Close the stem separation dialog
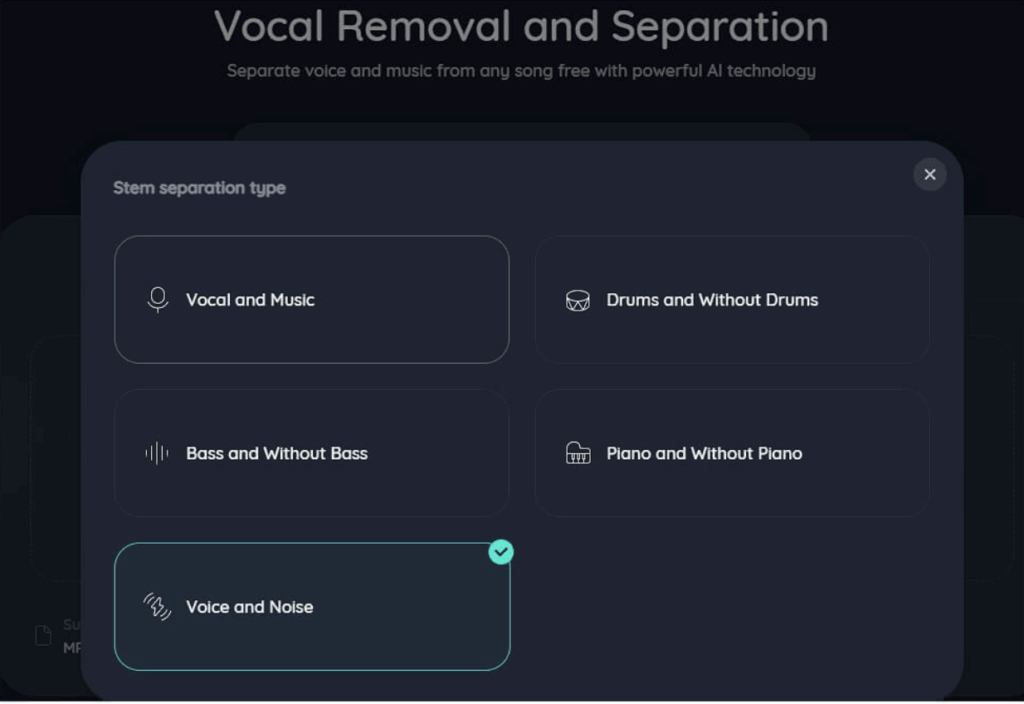 tap(930, 174)
